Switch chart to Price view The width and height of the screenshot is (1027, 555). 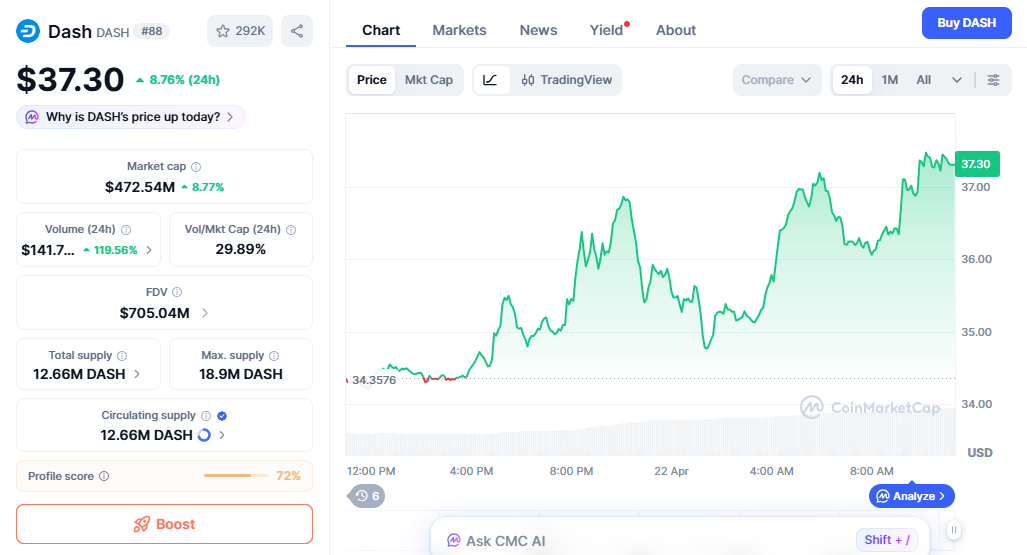[371, 80]
